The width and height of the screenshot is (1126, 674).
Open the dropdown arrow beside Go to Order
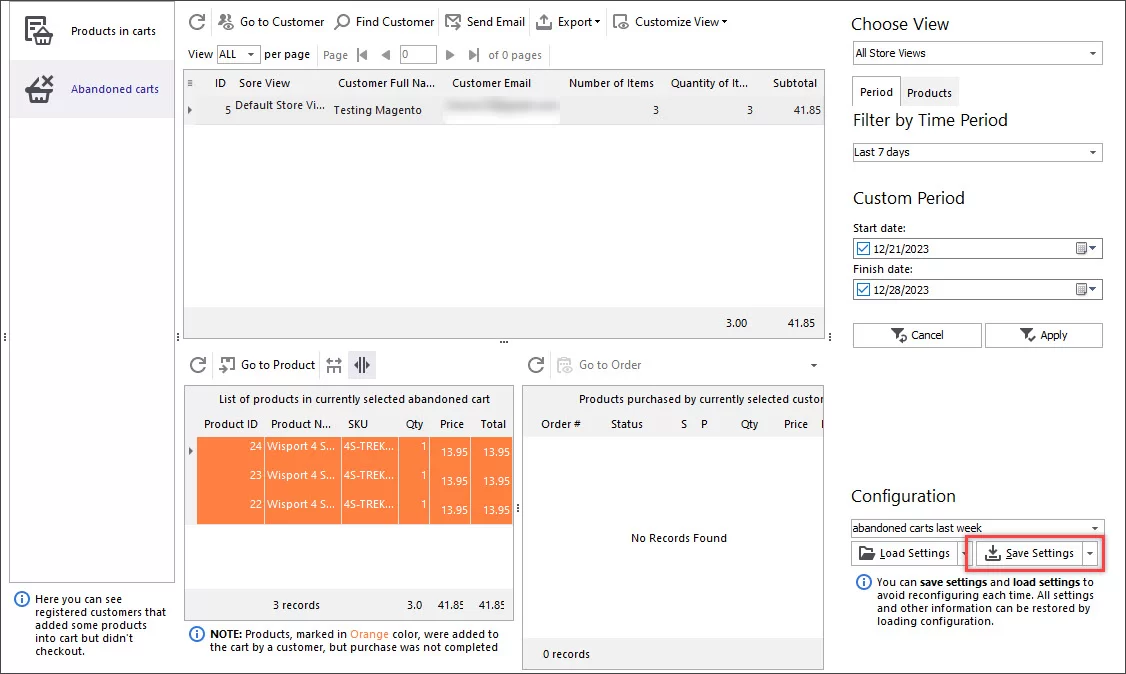click(814, 365)
